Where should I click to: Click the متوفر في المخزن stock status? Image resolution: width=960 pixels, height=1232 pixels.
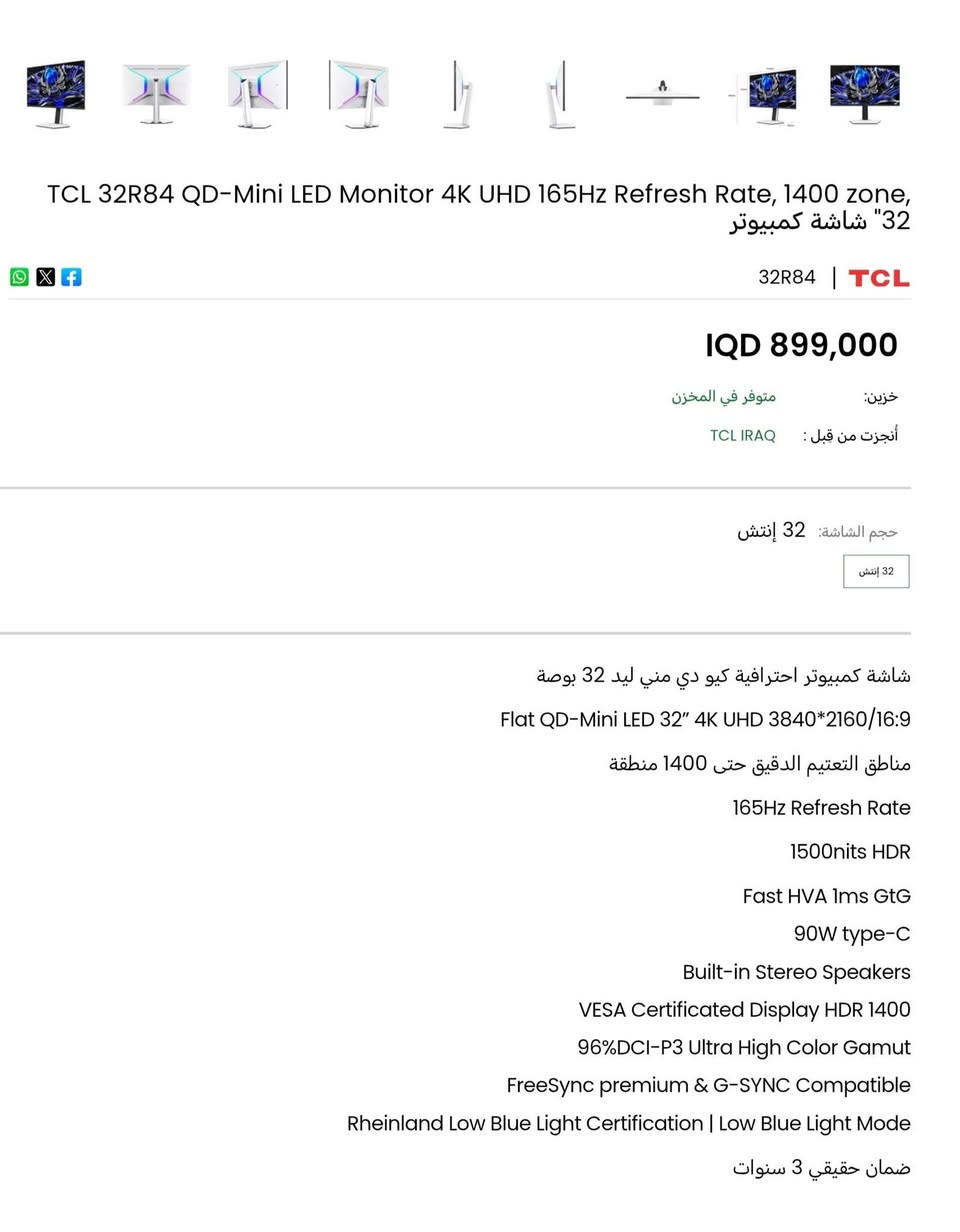(x=723, y=396)
